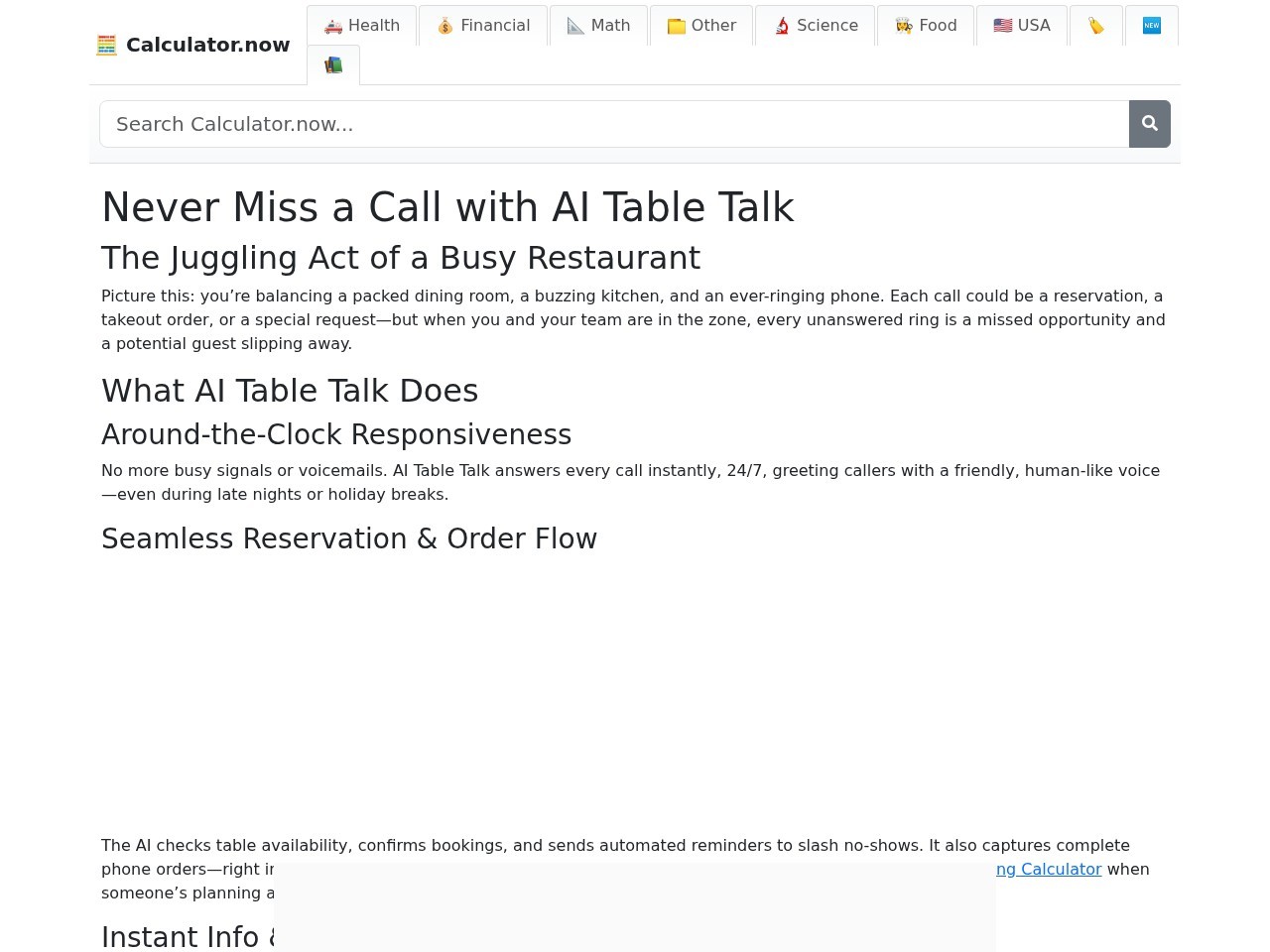Click the 🔬 microscope Science icon
Screen dimensions: 1270x952
tap(783, 26)
